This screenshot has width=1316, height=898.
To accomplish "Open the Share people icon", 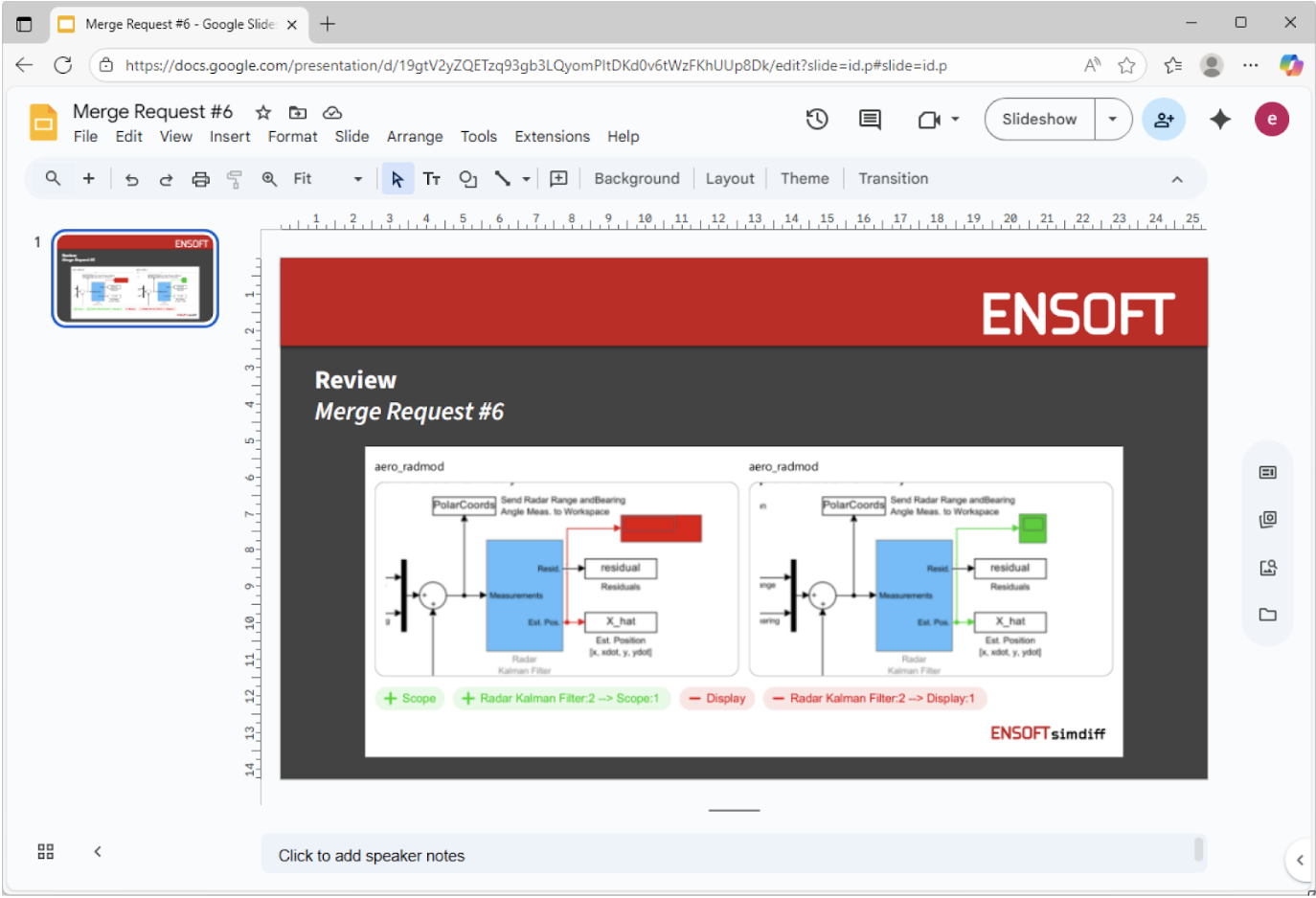I will click(1164, 120).
